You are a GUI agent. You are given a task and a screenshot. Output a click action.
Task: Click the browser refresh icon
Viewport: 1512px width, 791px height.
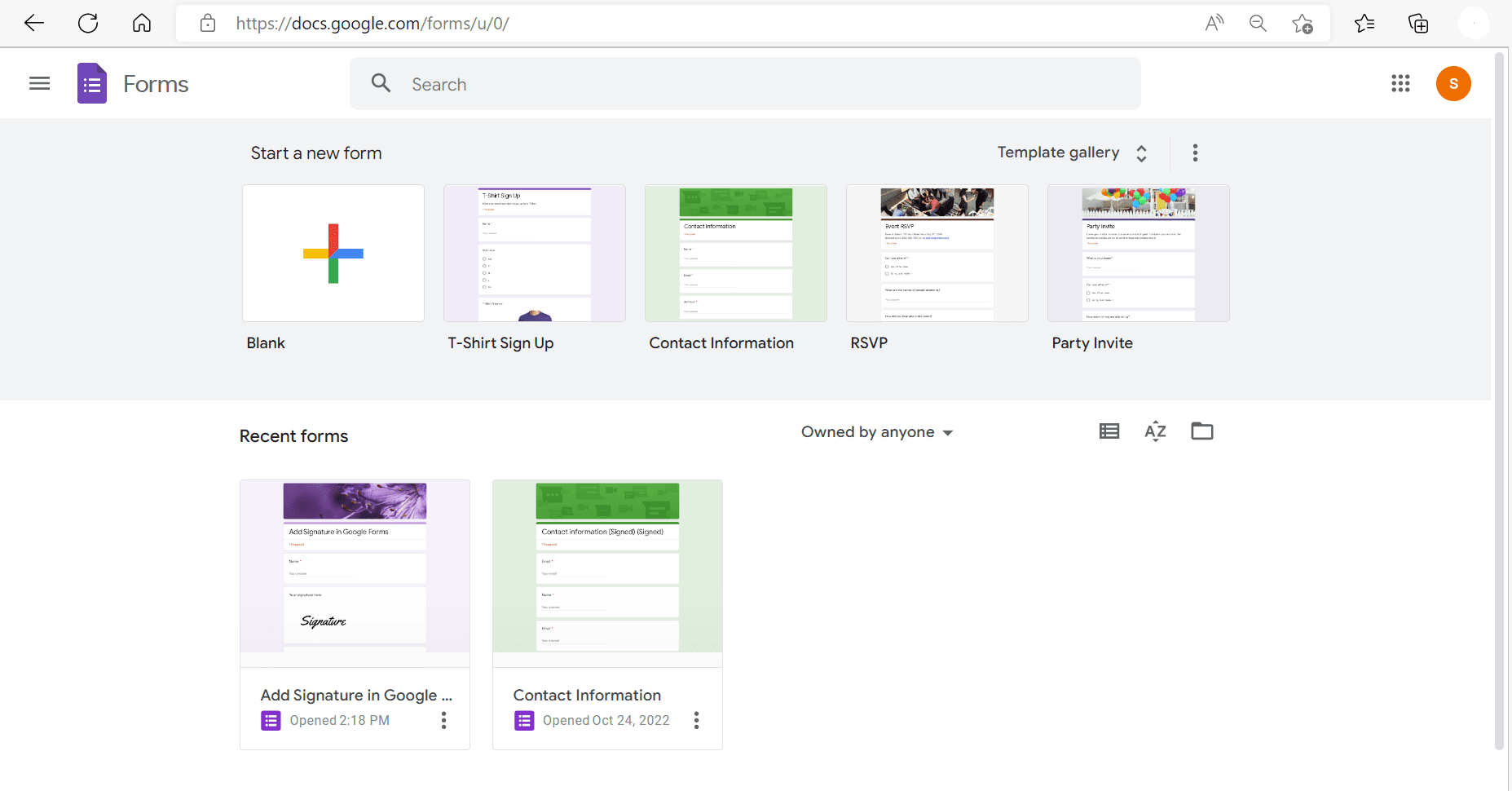[x=88, y=23]
